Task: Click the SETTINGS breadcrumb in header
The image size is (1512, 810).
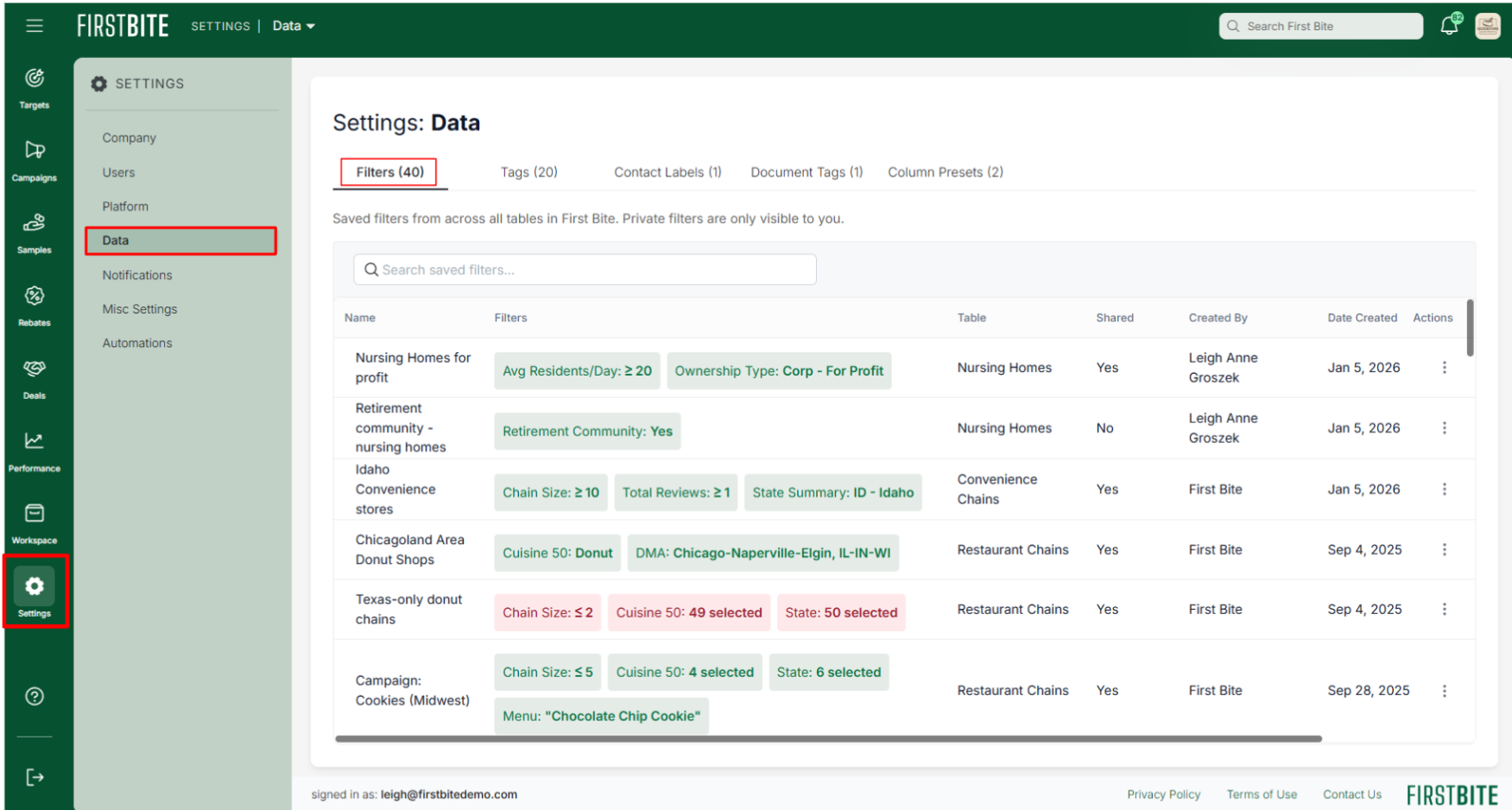Action: (x=220, y=27)
